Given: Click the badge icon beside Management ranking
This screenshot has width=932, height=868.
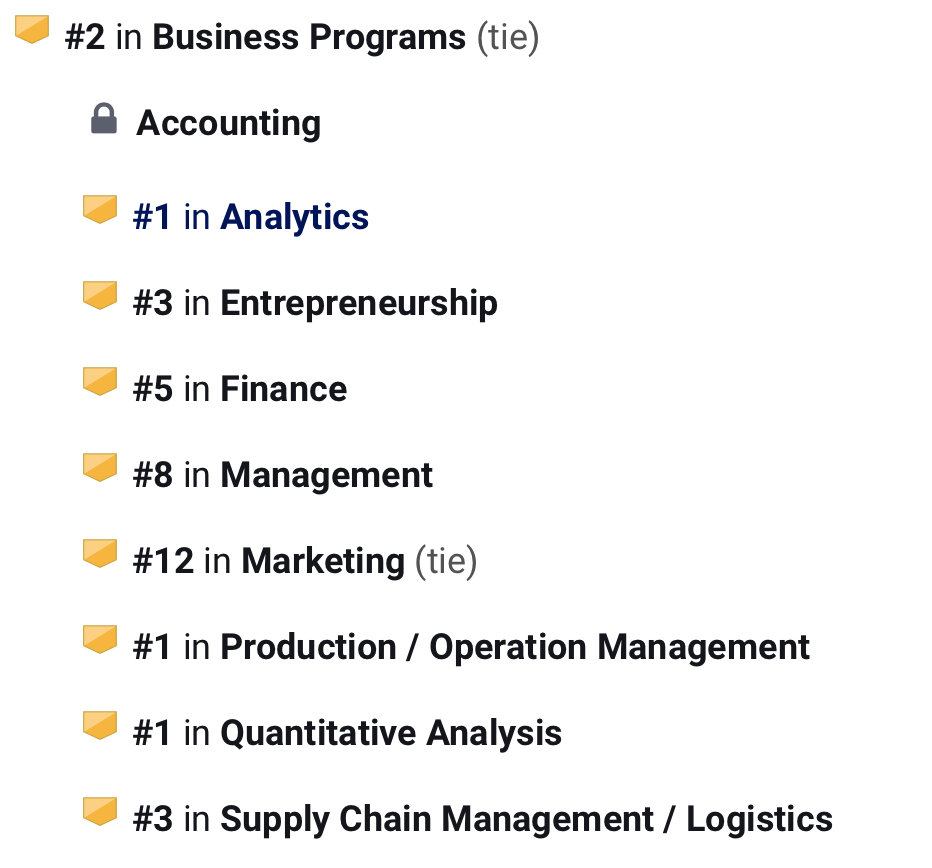Looking at the screenshot, I should pos(100,467).
